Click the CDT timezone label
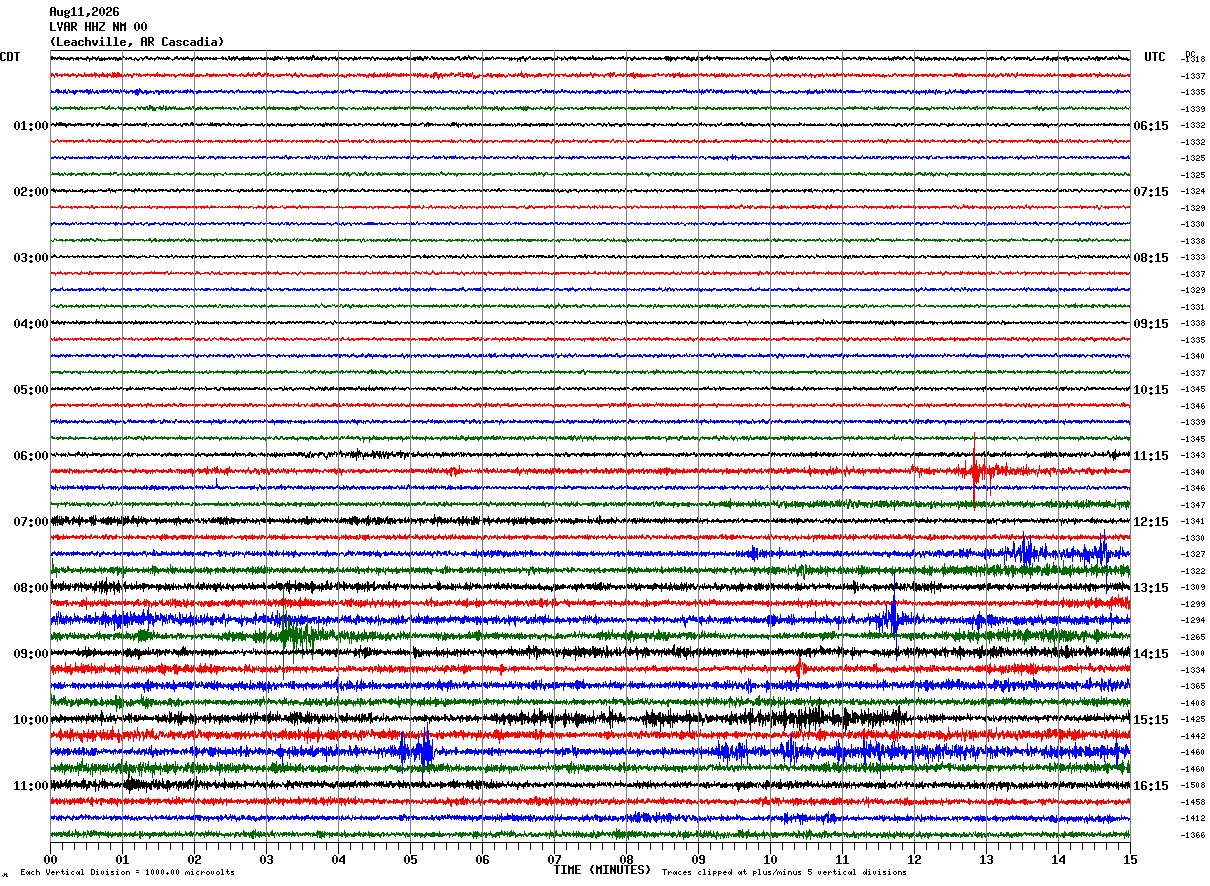 tap(10, 57)
